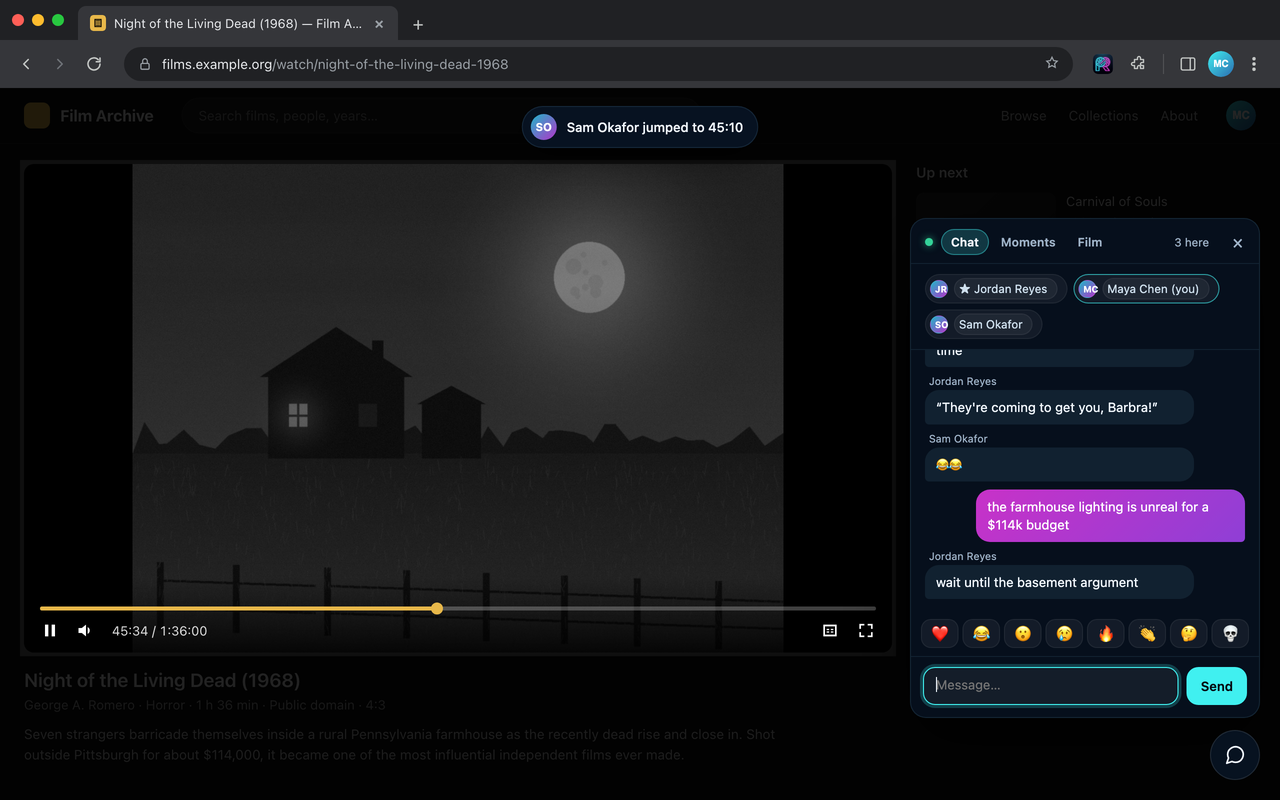Open Carnival of Souls up next

click(x=1116, y=202)
